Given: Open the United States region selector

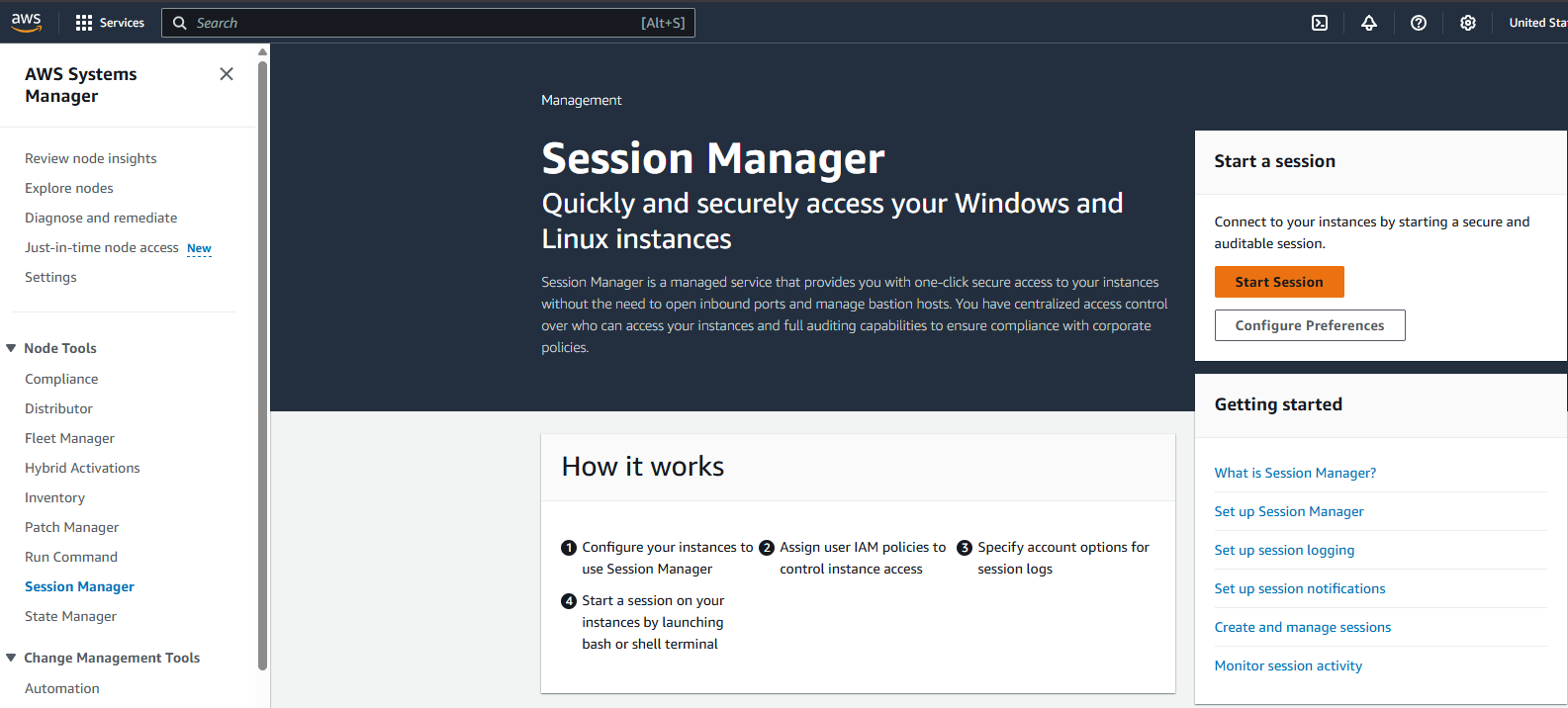Looking at the screenshot, I should (x=1537, y=23).
